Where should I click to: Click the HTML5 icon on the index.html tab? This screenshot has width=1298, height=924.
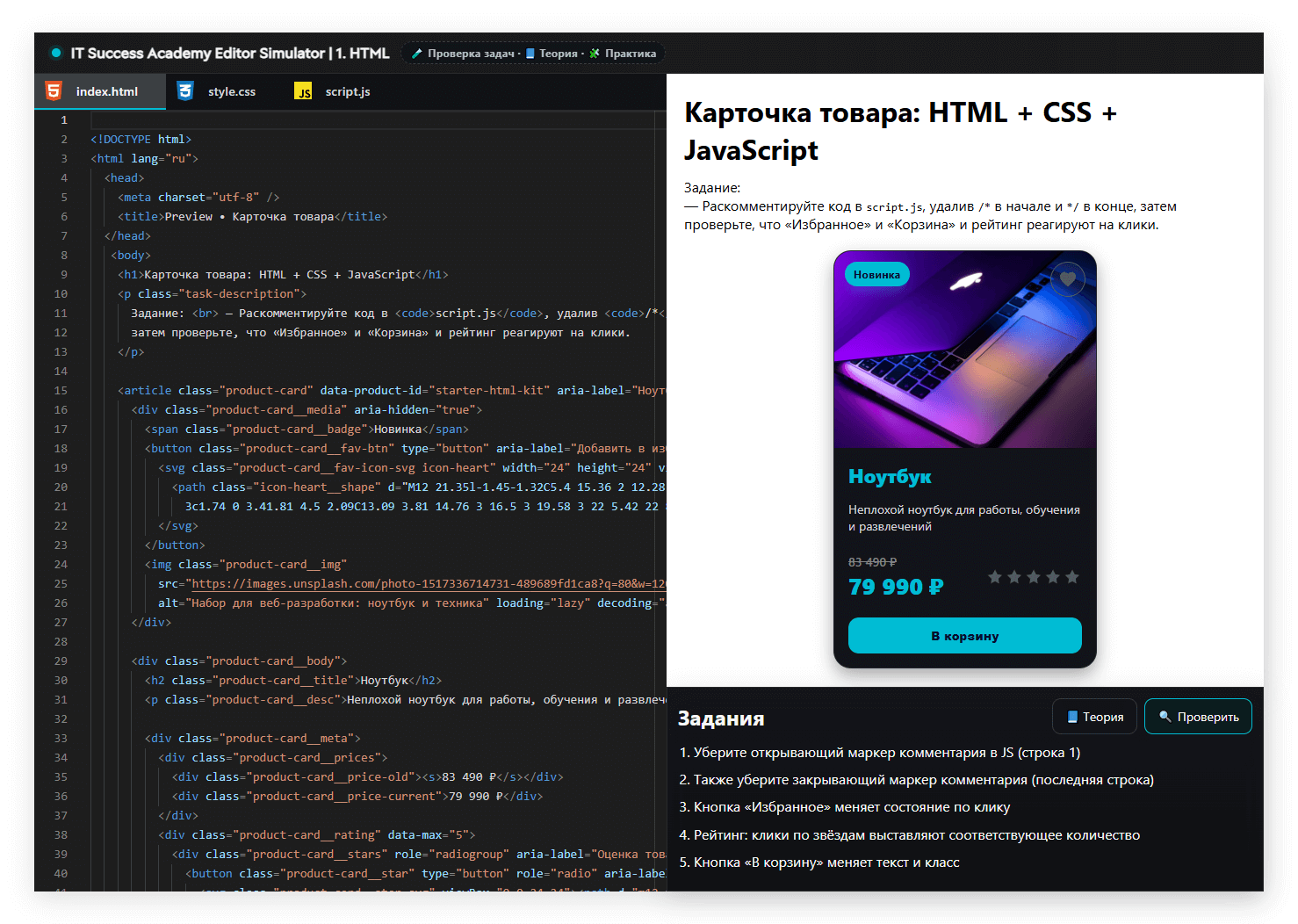(x=54, y=91)
